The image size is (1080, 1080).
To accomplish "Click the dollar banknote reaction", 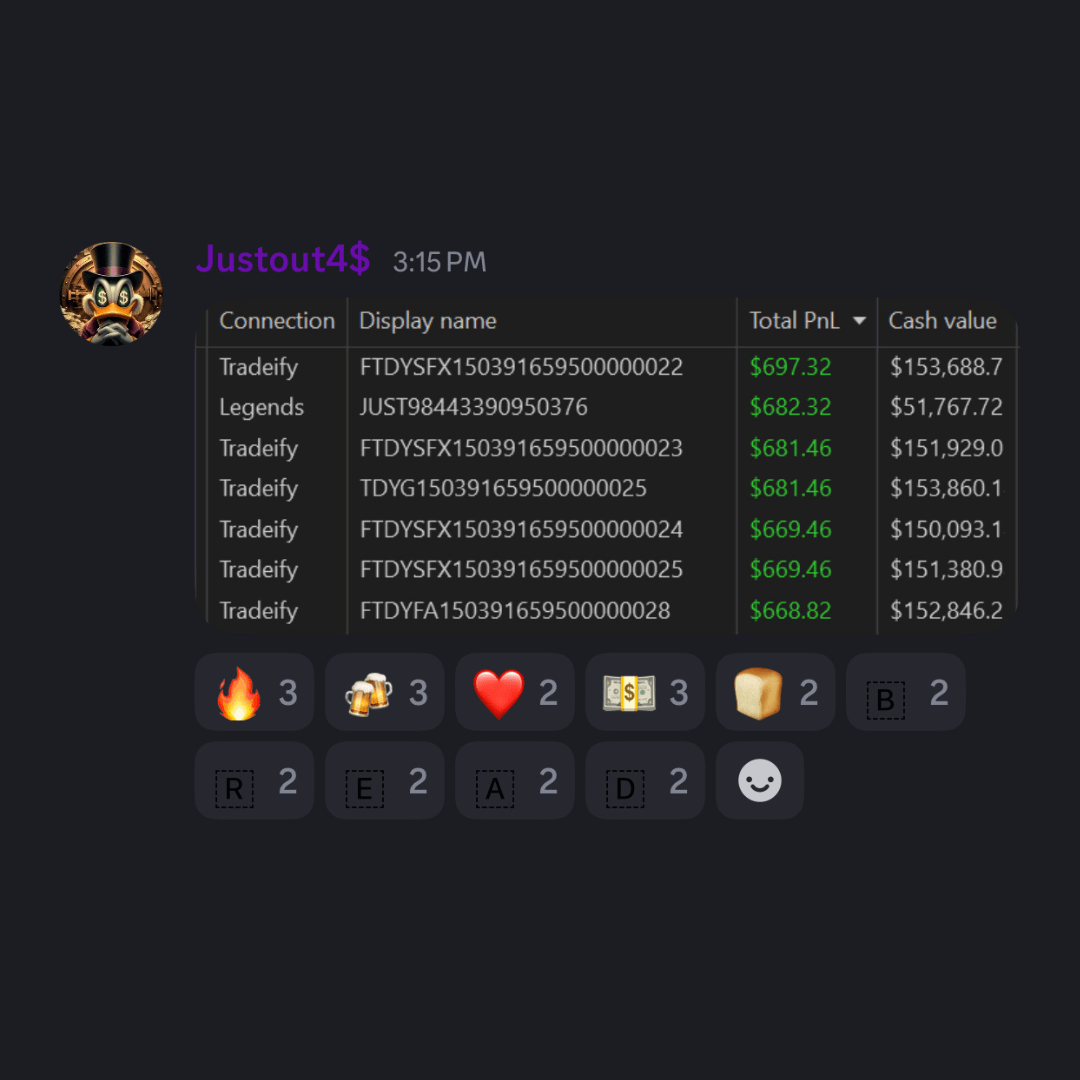I will [x=645, y=692].
